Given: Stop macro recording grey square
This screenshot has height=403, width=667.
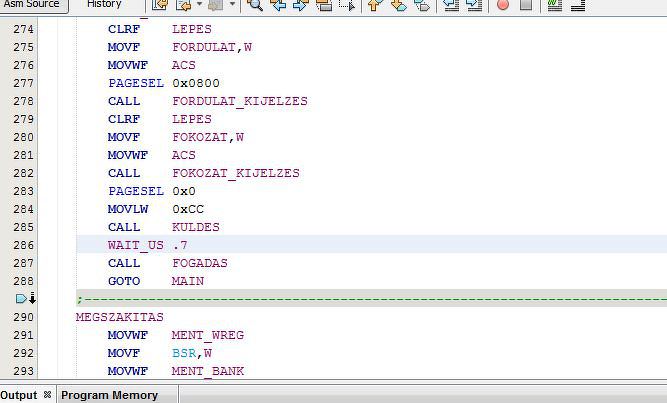Looking at the screenshot, I should point(526,5).
